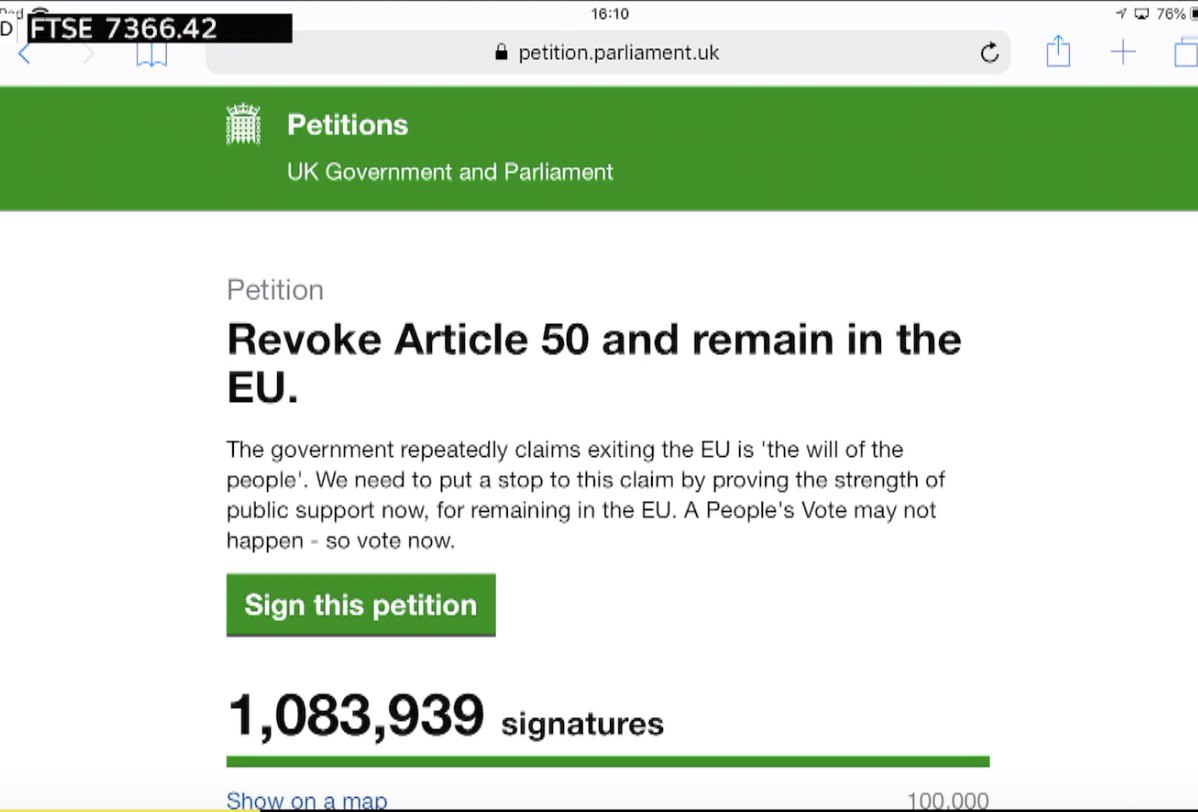Click the Petitions header title link
The width and height of the screenshot is (1198, 812).
(347, 125)
